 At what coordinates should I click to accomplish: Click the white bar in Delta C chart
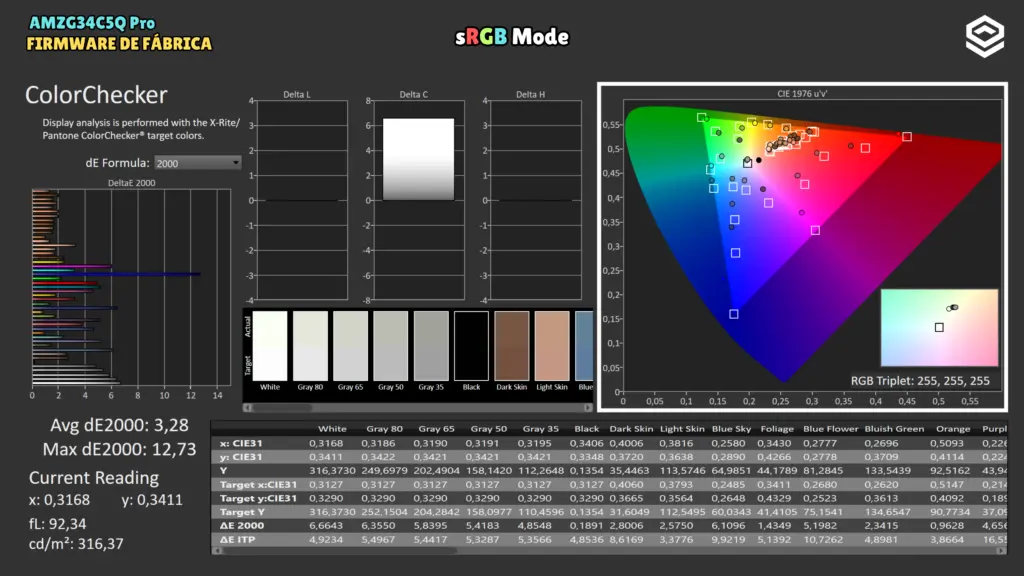click(418, 159)
